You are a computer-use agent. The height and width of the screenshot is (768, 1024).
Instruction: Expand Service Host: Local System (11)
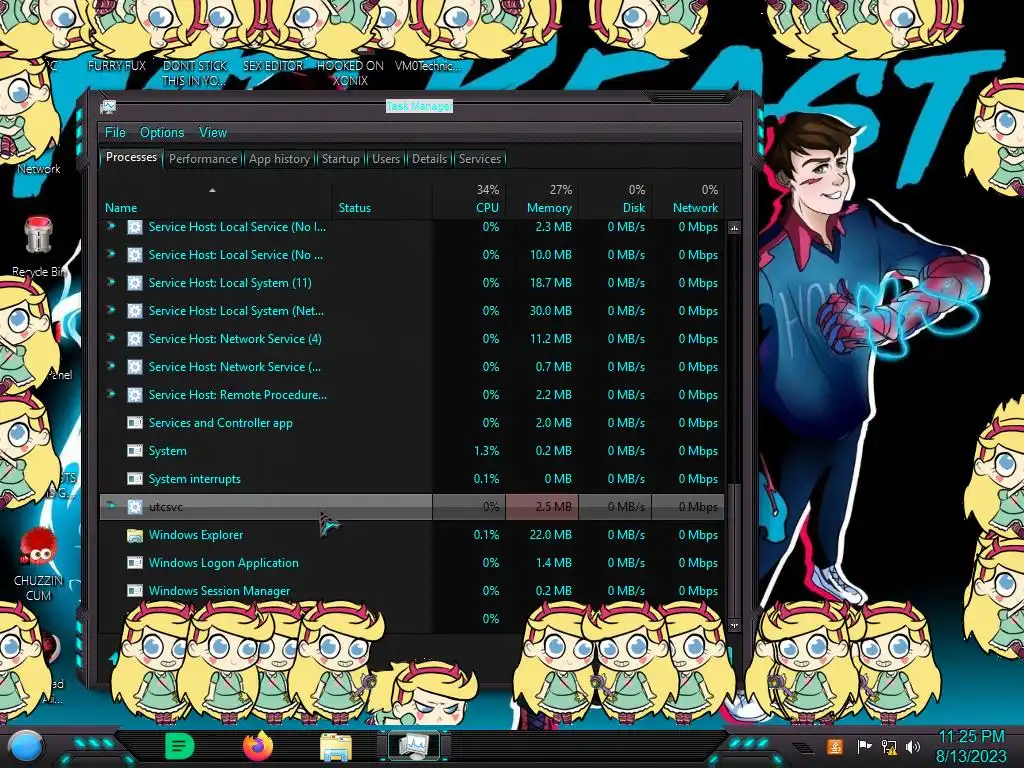[x=111, y=282]
